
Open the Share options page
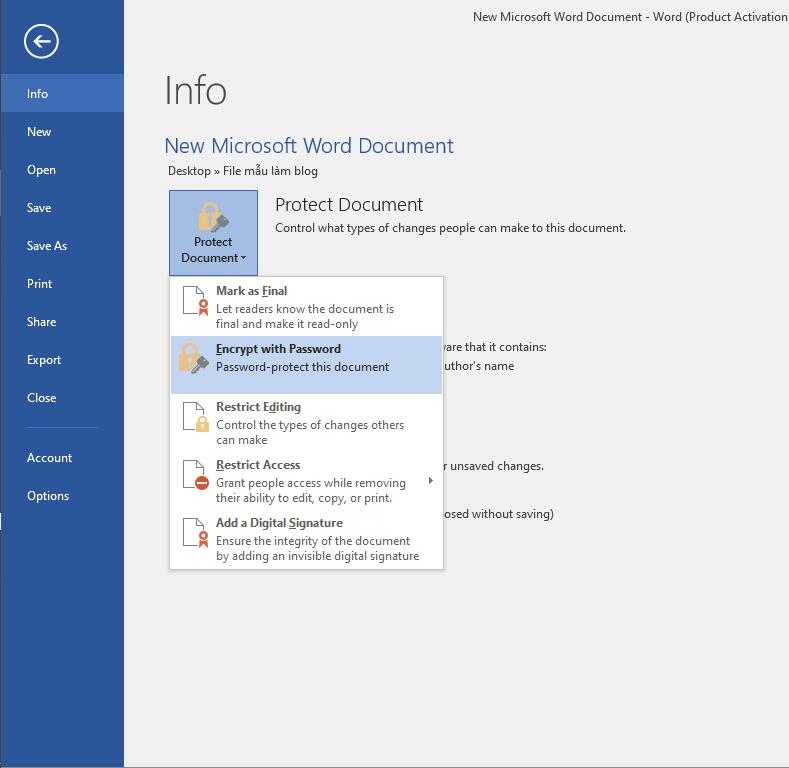coord(41,322)
